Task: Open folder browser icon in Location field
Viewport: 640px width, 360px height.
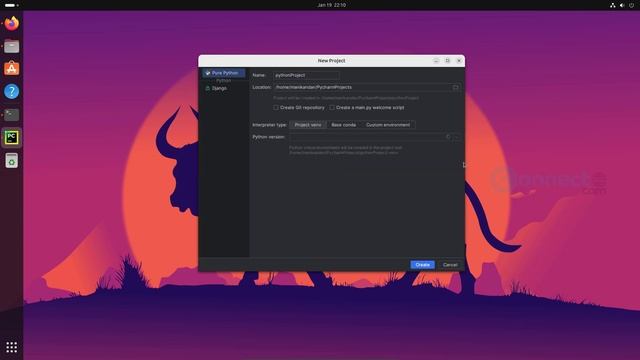Action: pos(456,87)
